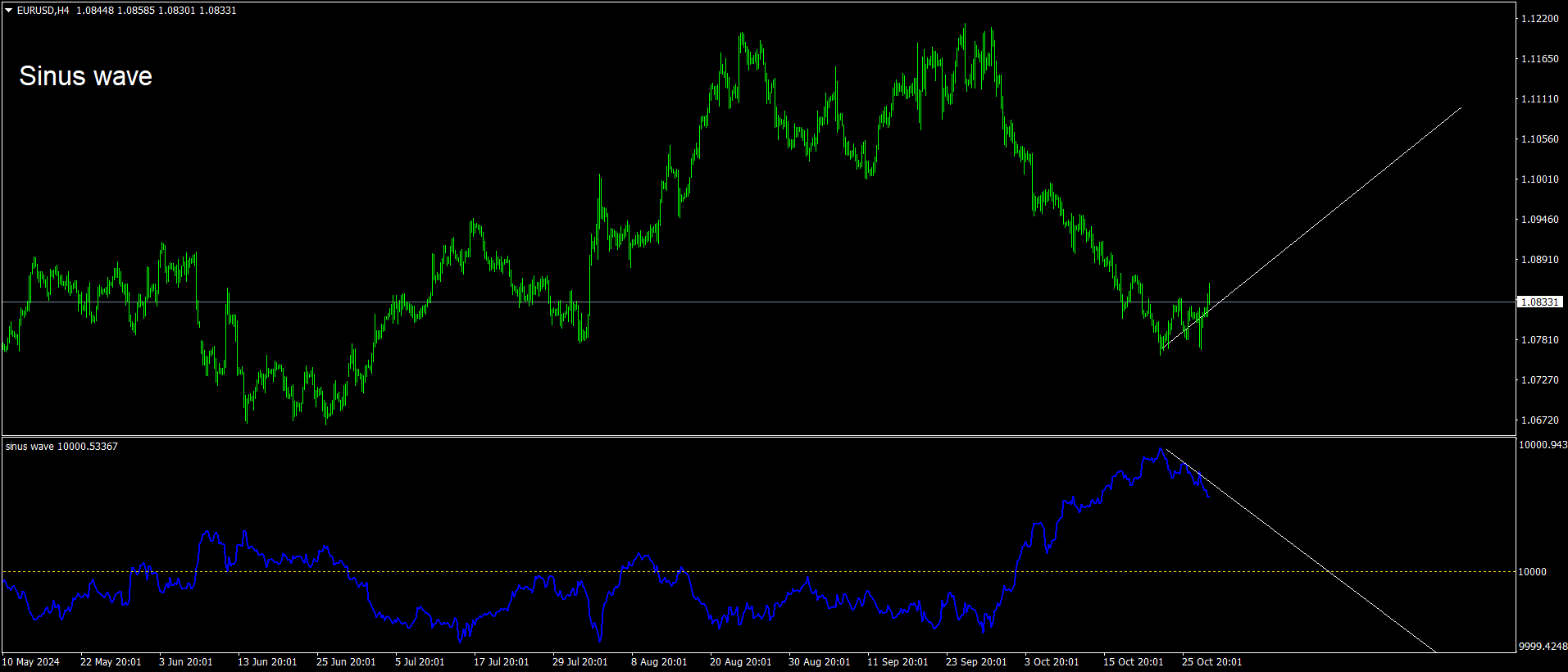Screen dimensions: 1568x672
Task: Click the '15 Oct 20:01' time label
Action: pyautogui.click(x=1134, y=662)
